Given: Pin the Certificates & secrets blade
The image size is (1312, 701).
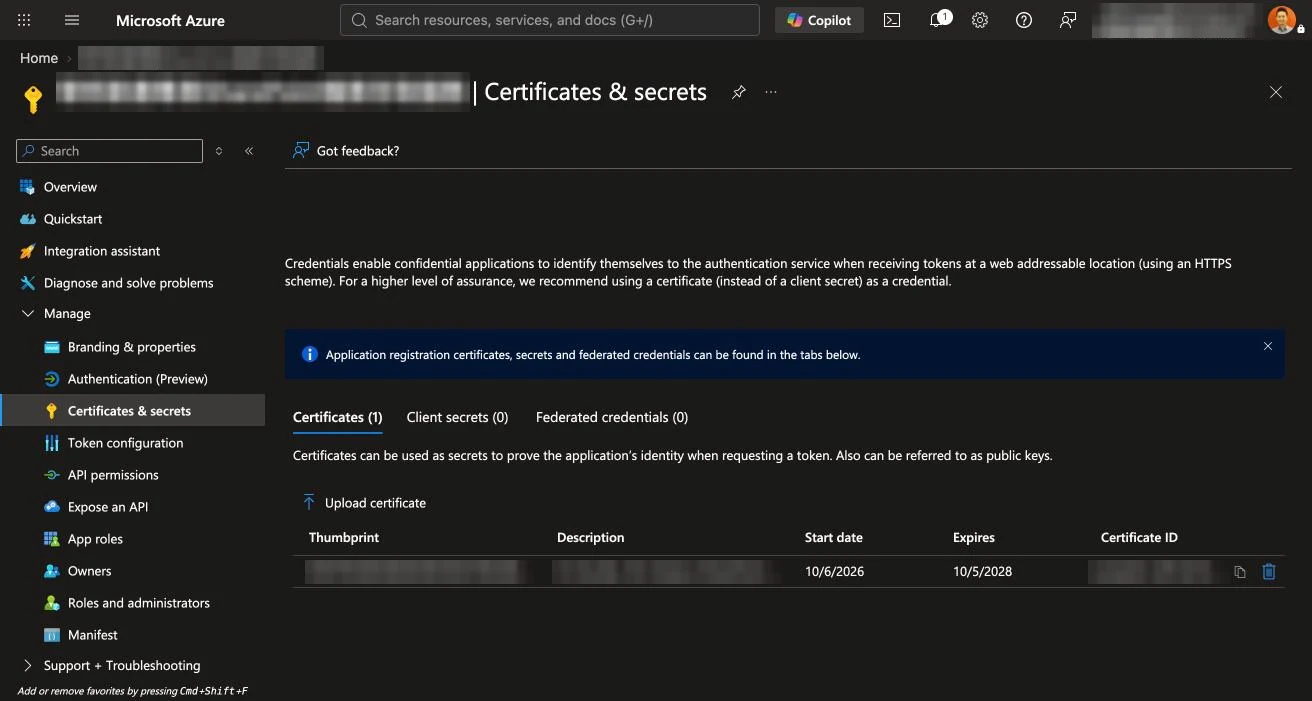Looking at the screenshot, I should pos(738,92).
